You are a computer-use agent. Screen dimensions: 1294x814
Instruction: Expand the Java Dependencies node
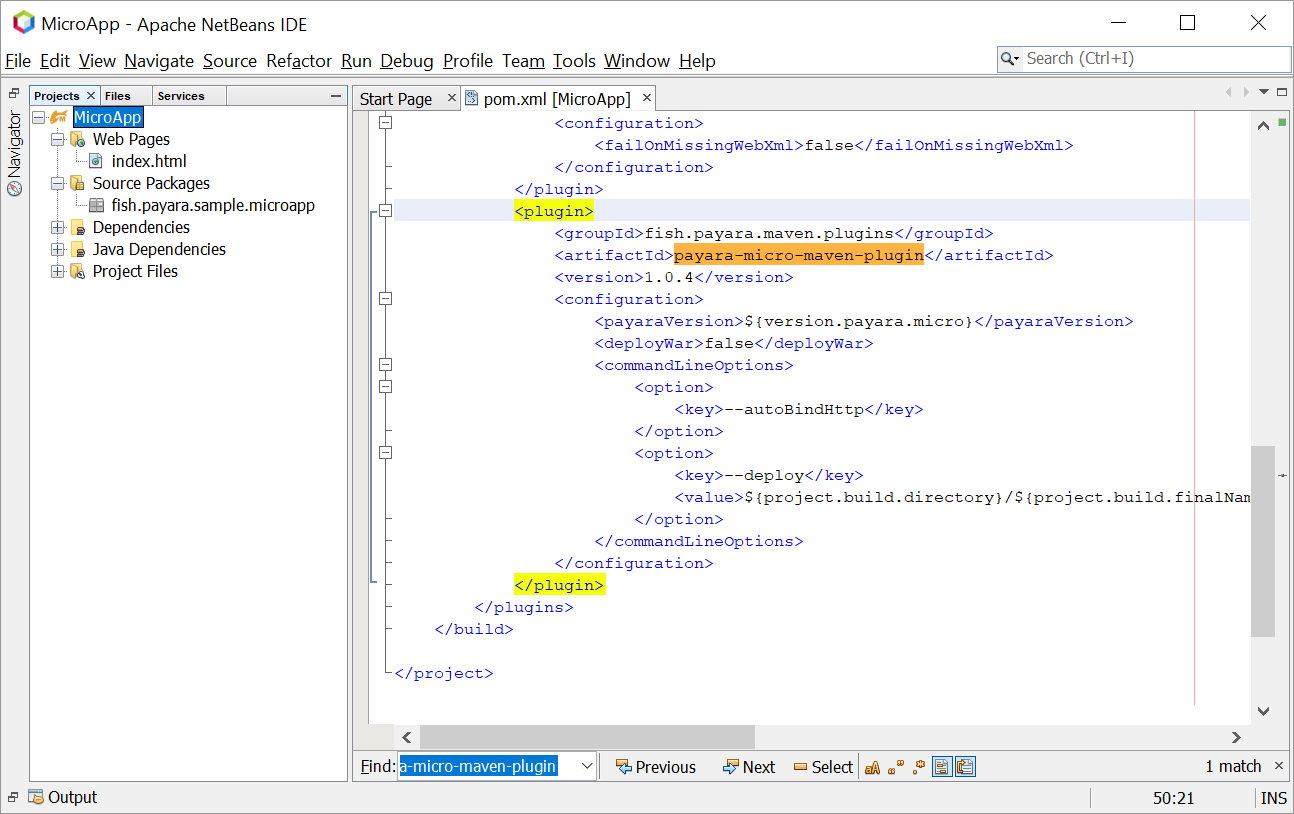click(x=58, y=250)
